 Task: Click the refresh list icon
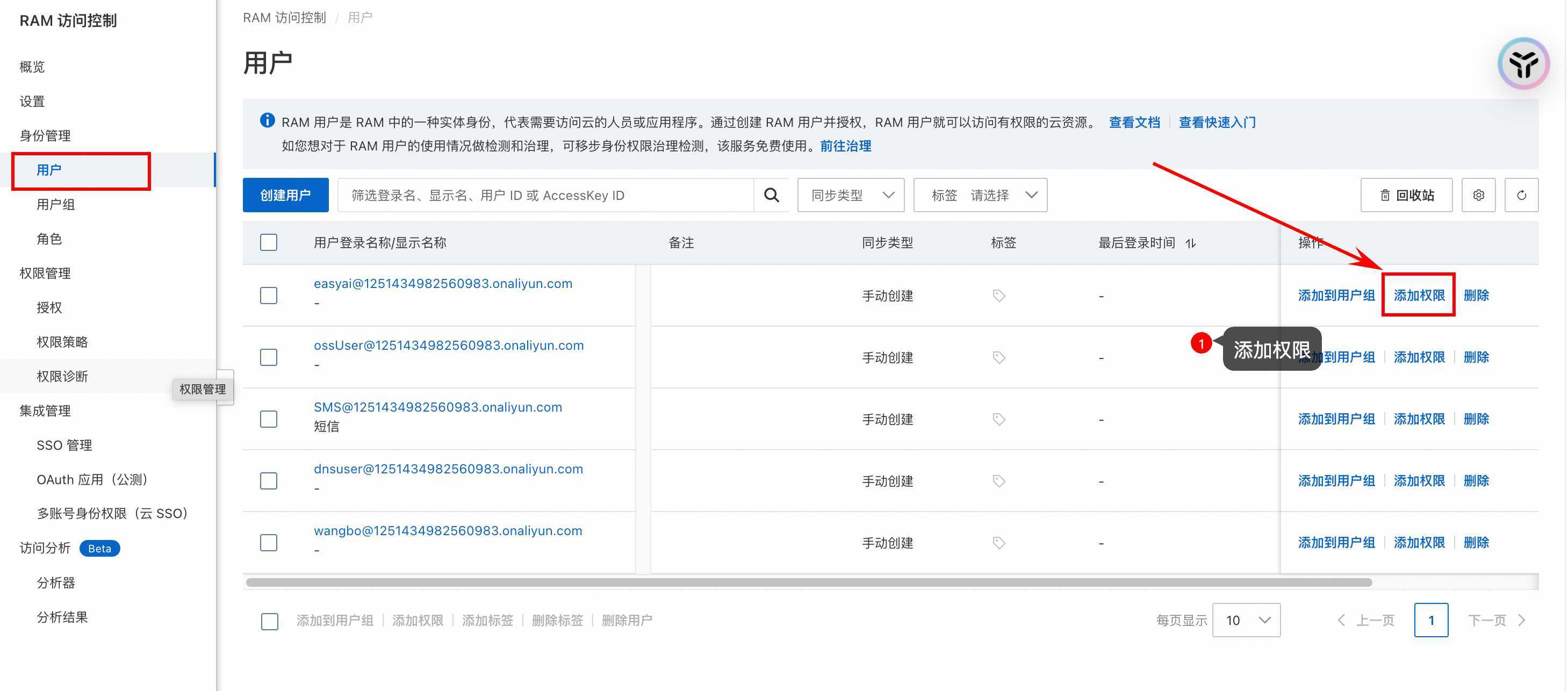[x=1521, y=195]
